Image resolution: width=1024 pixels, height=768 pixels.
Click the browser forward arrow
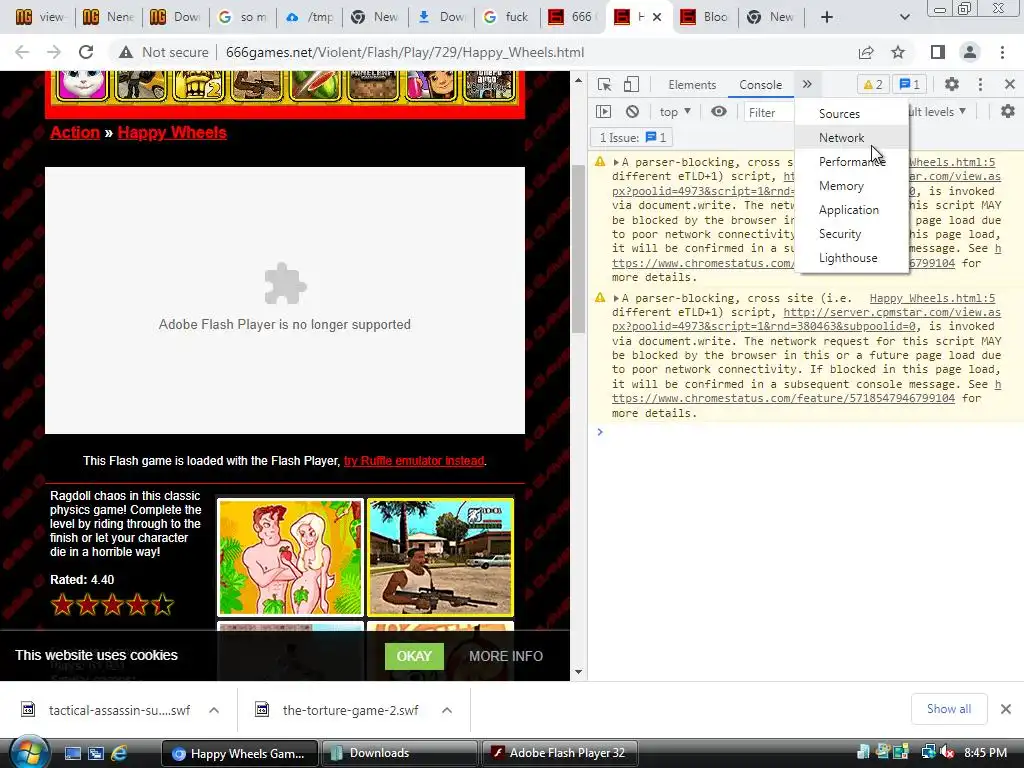(x=54, y=52)
